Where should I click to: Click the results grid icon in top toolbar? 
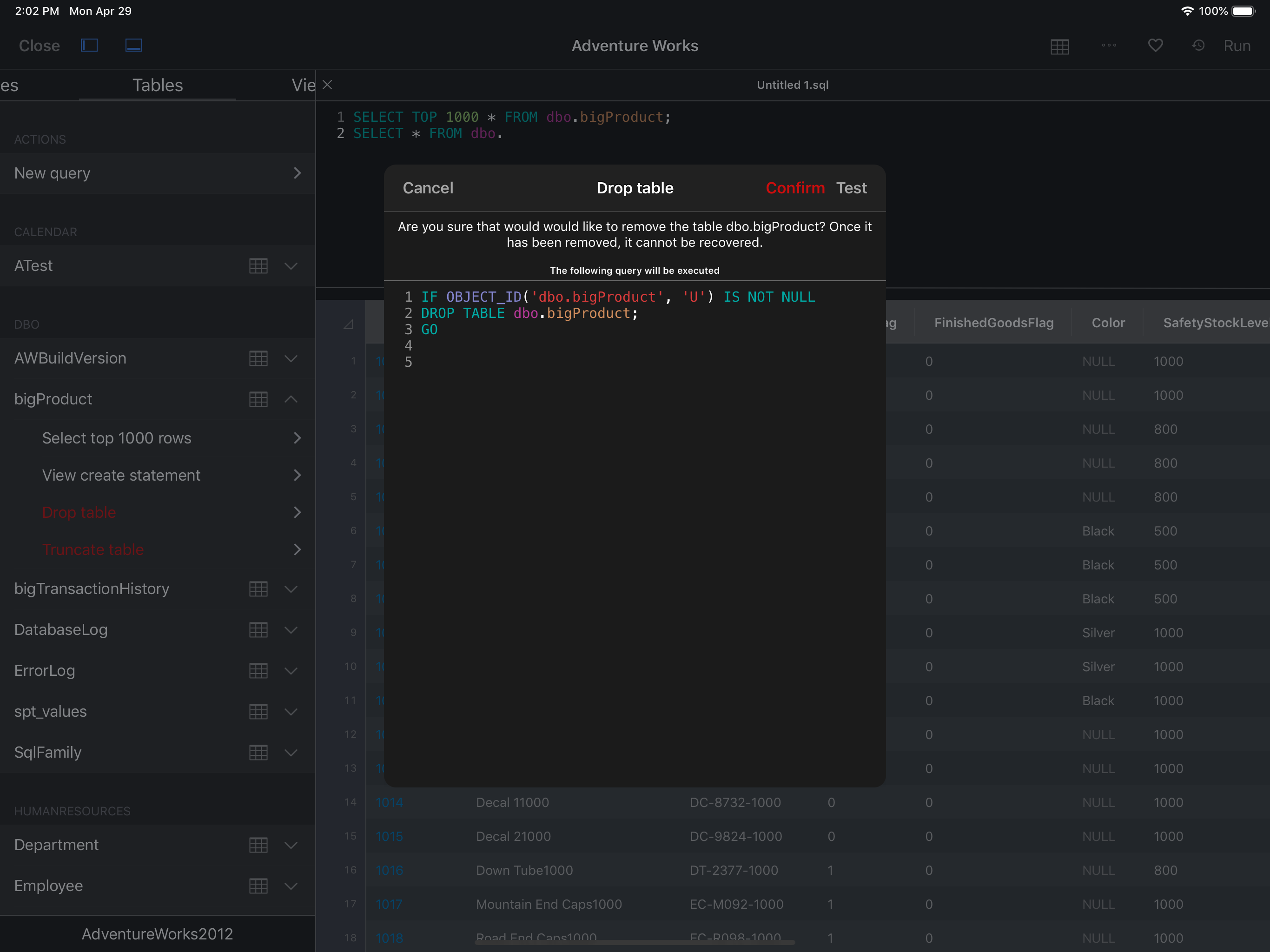pos(1059,46)
